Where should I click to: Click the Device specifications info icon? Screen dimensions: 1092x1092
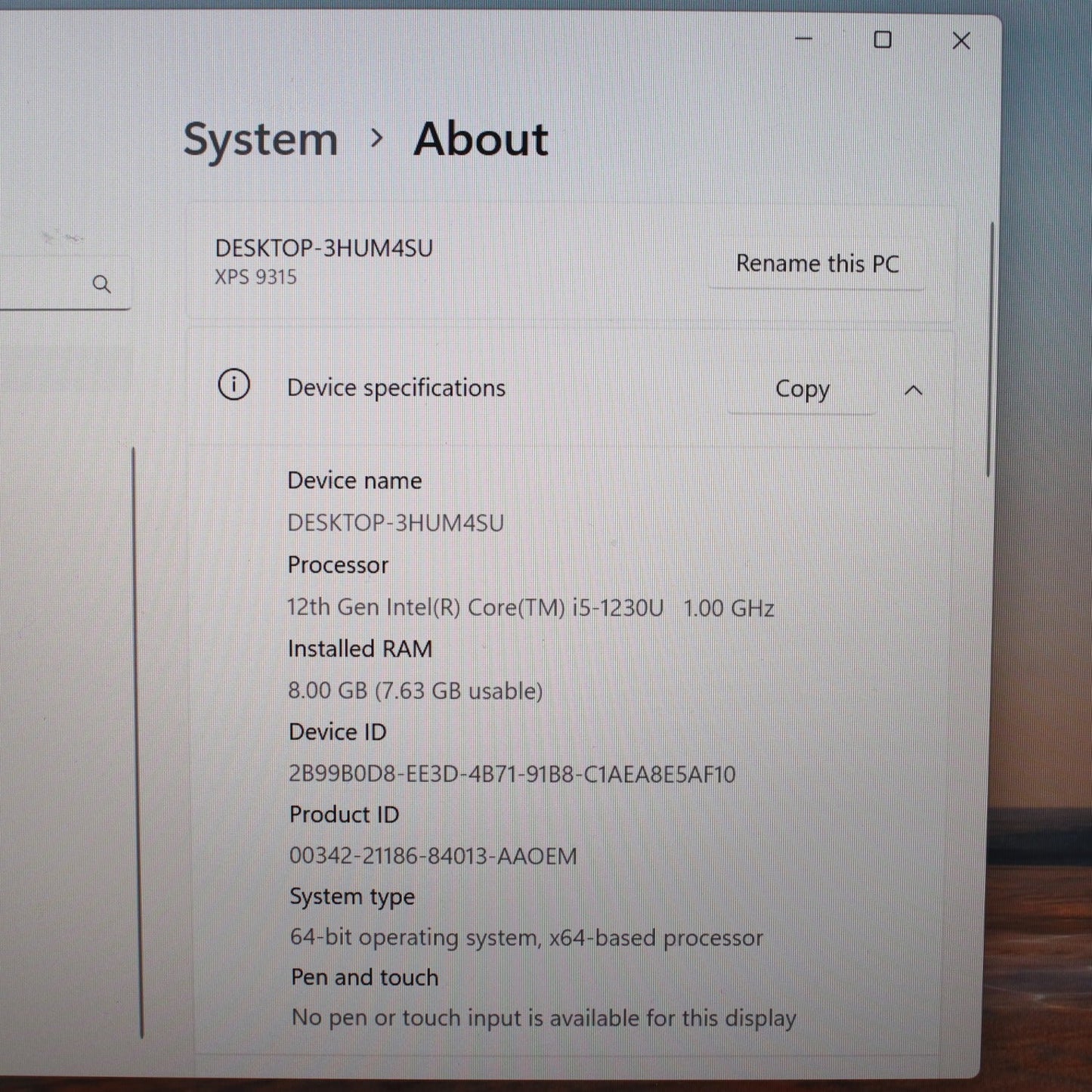pos(234,385)
